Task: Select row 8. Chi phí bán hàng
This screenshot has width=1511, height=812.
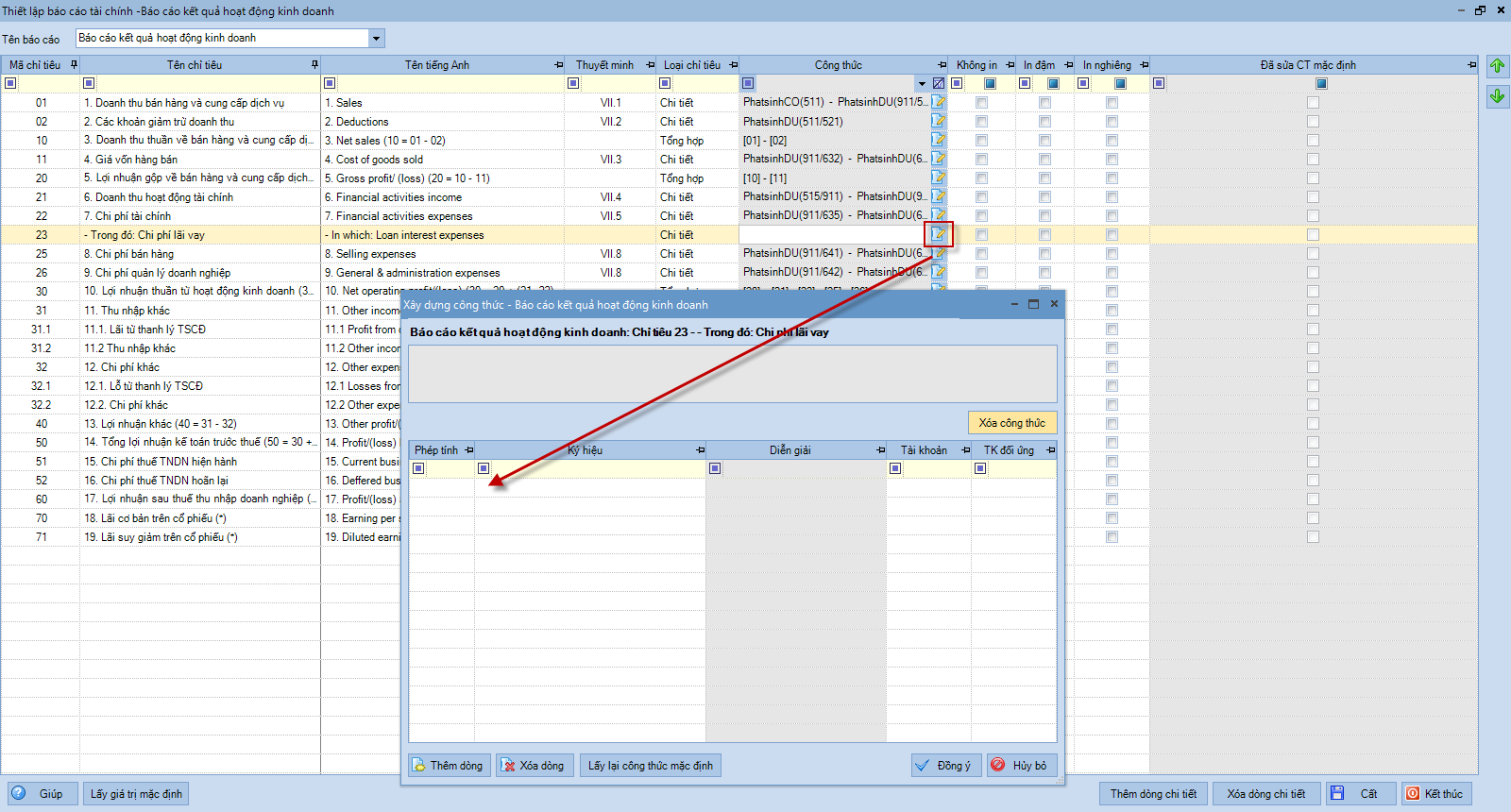Action: 128,254
